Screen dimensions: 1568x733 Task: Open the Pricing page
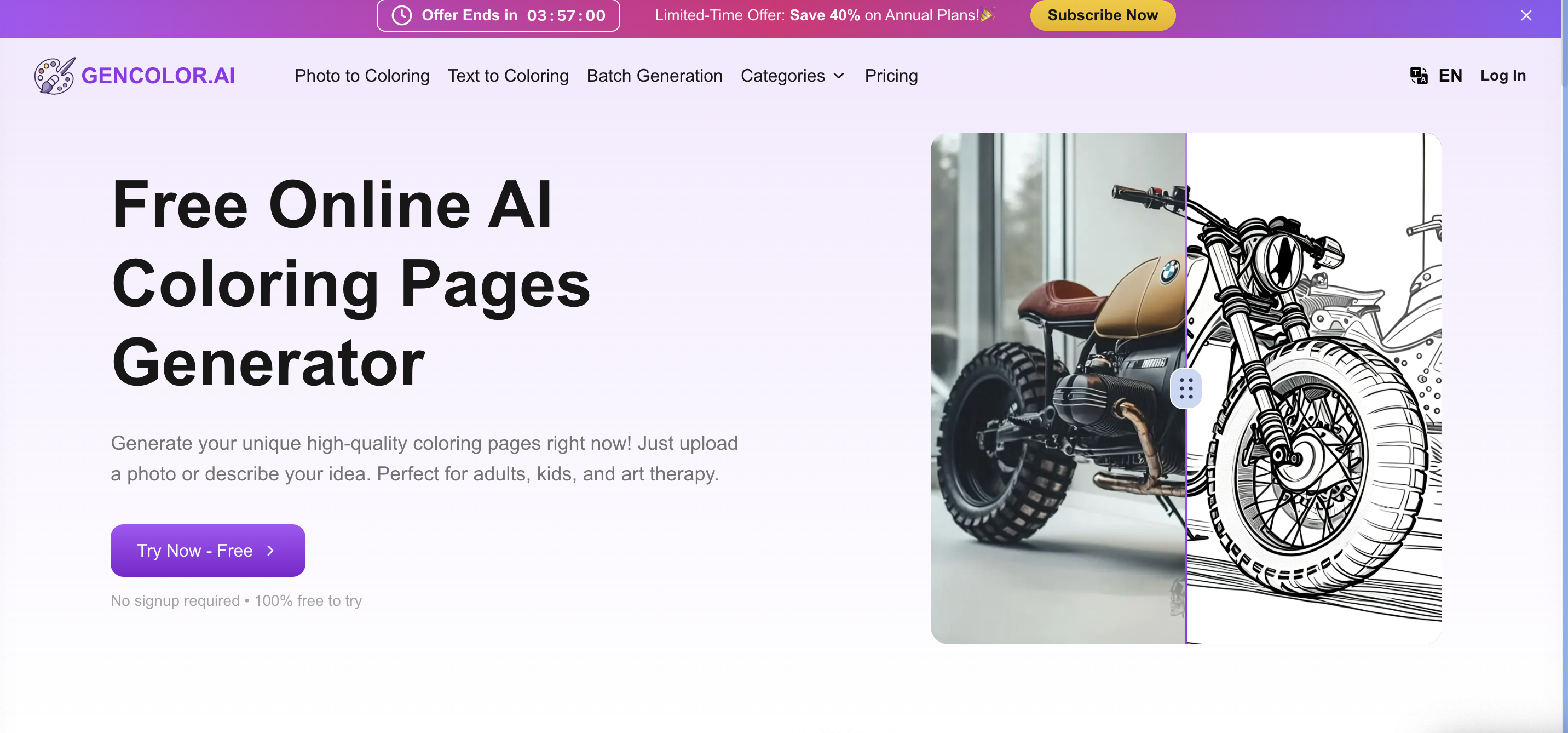click(891, 76)
